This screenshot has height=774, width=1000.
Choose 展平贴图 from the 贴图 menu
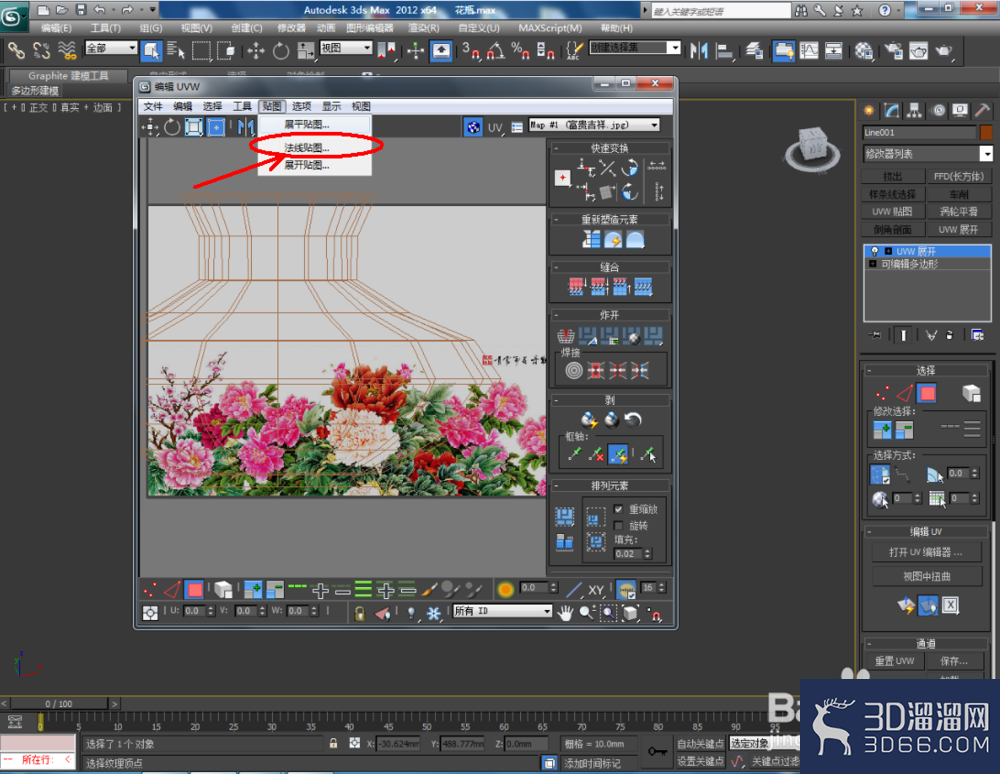[314, 124]
